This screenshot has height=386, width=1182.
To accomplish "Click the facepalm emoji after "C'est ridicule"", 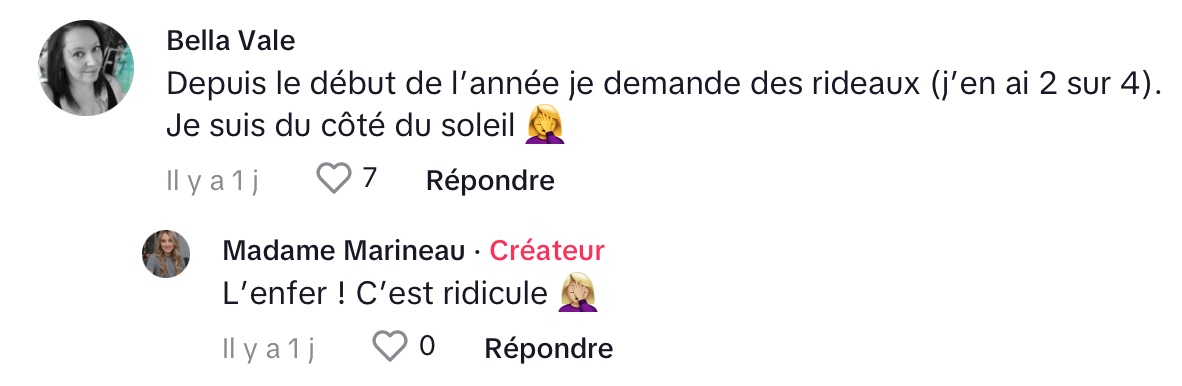I will click(x=578, y=293).
